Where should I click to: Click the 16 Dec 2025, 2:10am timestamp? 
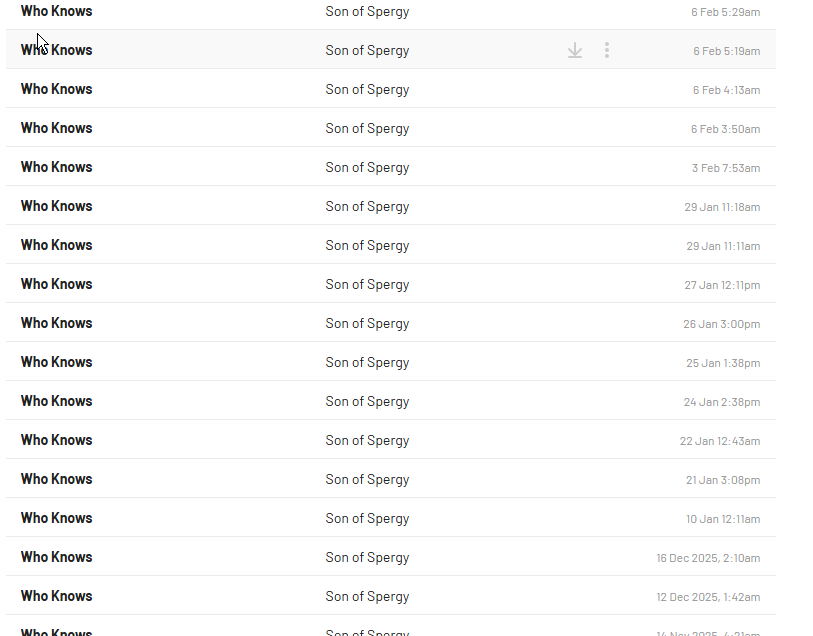[708, 558]
